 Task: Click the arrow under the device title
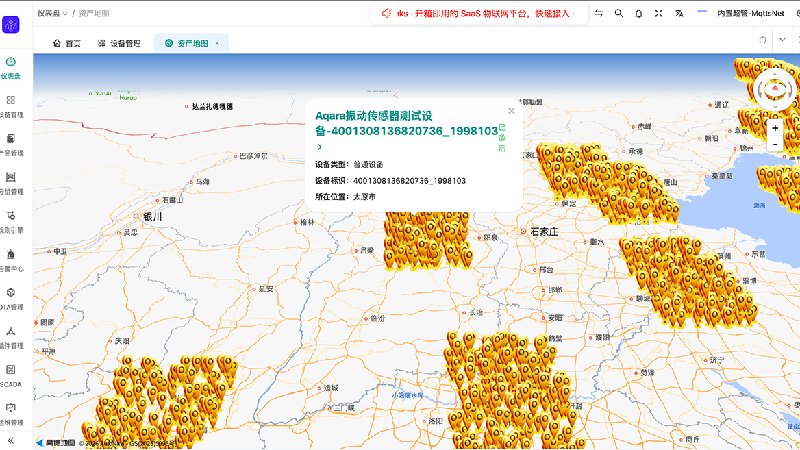click(x=319, y=147)
